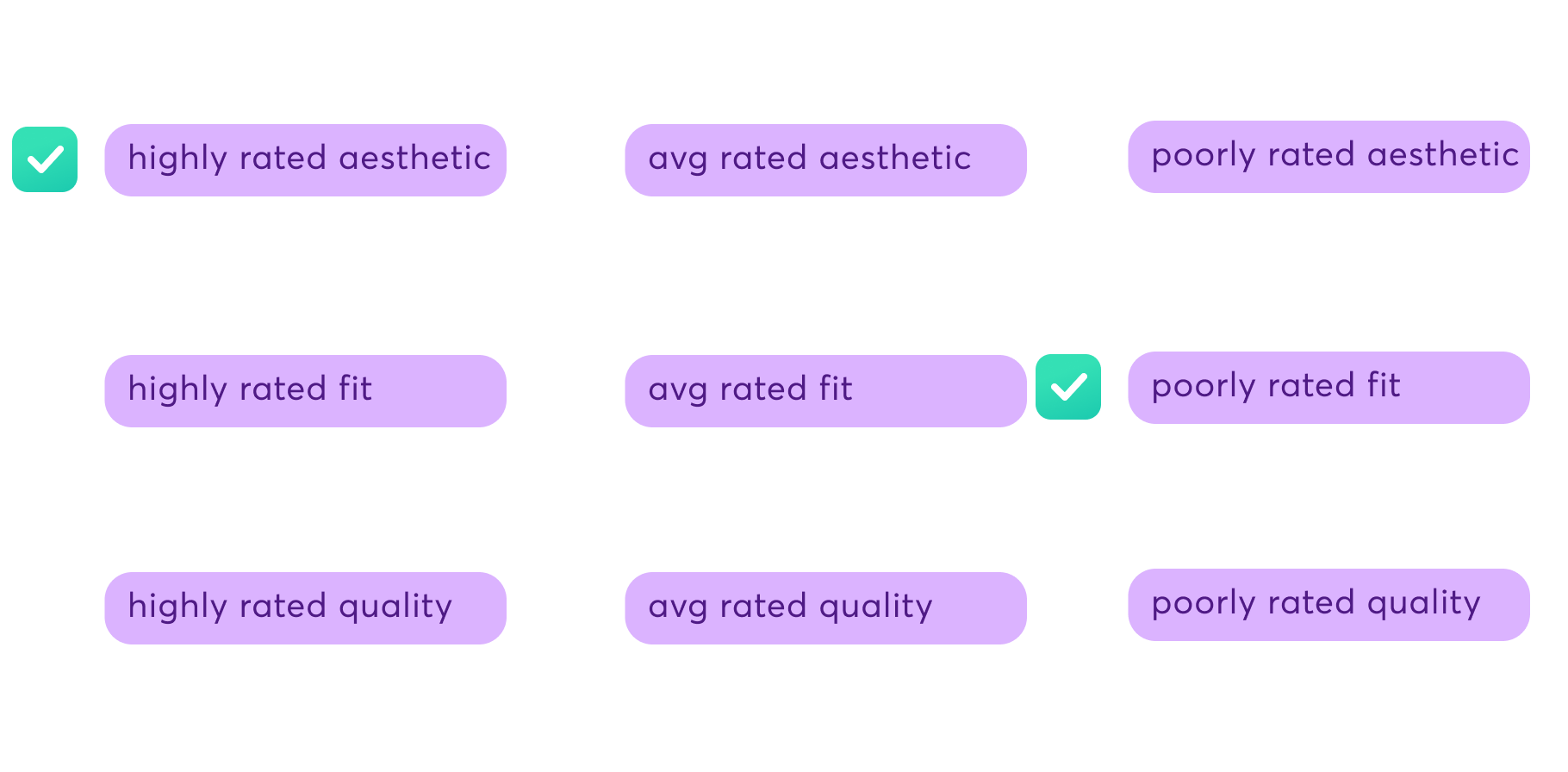Filter by average aesthetic rating
Screen dimensions: 1568x772
tap(826, 160)
